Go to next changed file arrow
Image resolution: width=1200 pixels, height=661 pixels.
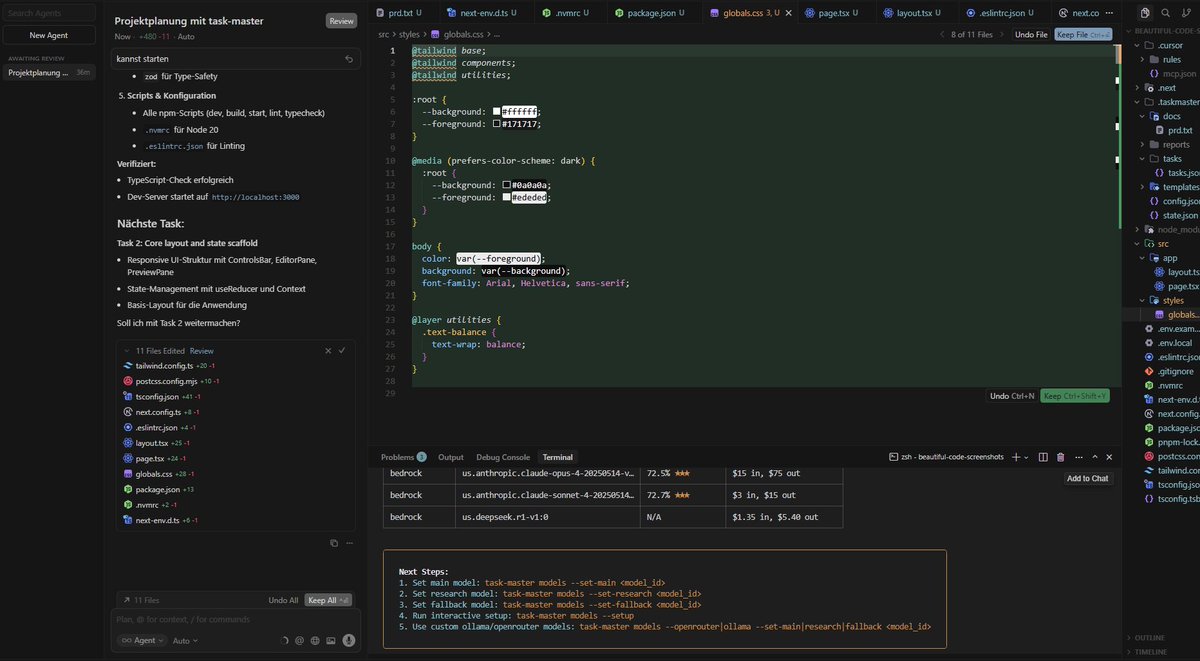click(x=1003, y=34)
